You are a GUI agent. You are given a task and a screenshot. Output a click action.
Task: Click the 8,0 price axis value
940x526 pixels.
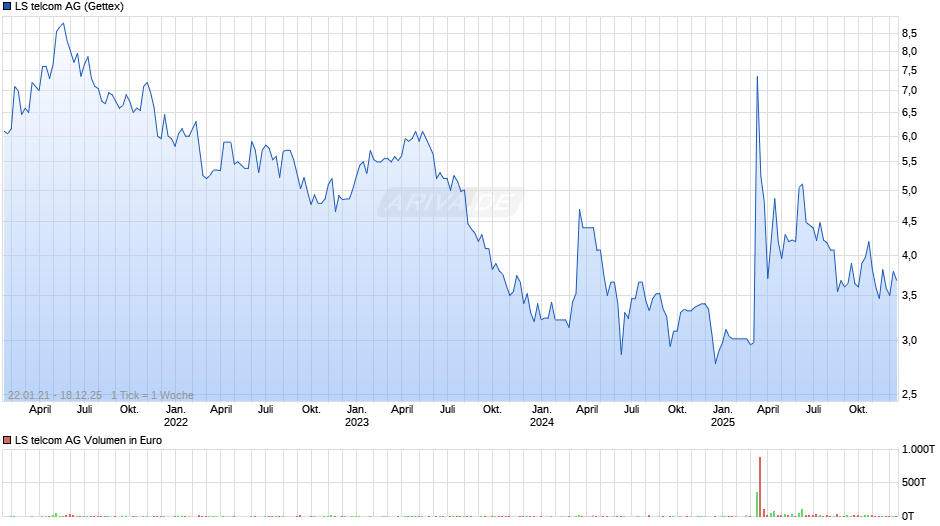pos(909,52)
